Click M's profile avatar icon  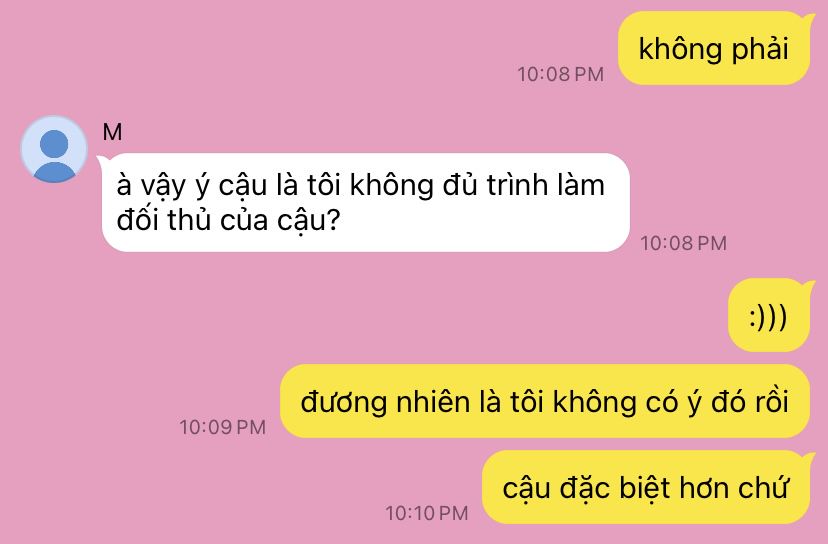coord(54,149)
